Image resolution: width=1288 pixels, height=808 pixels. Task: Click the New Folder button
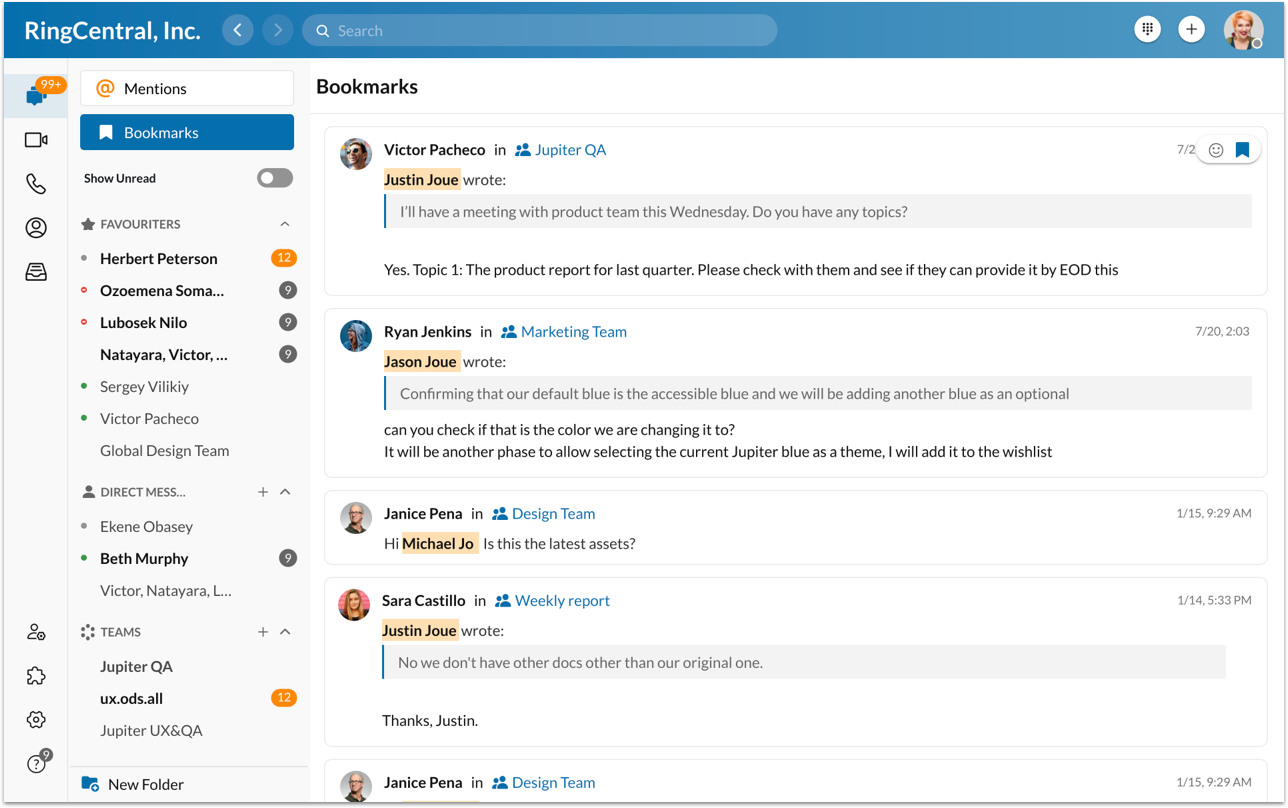[145, 785]
